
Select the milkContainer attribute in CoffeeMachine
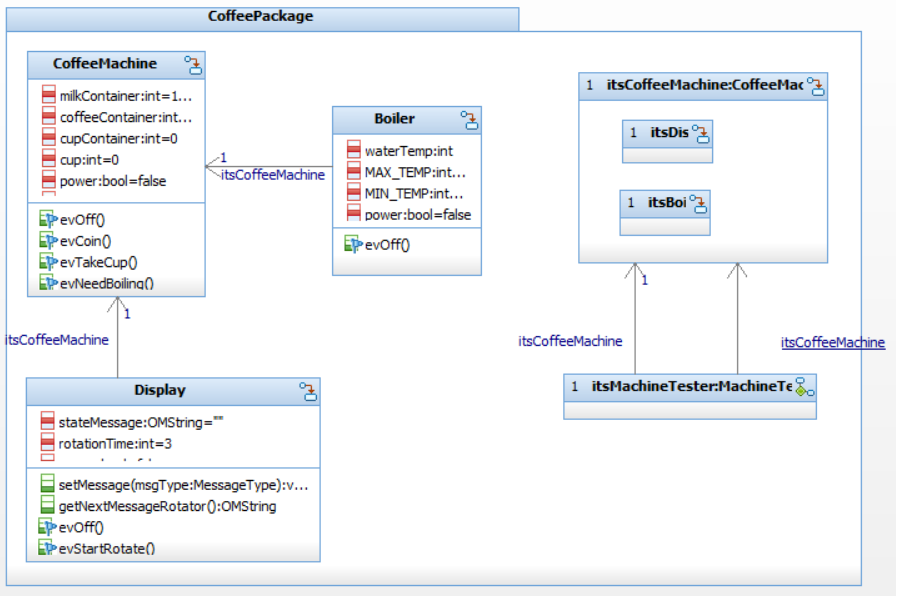[x=125, y=96]
